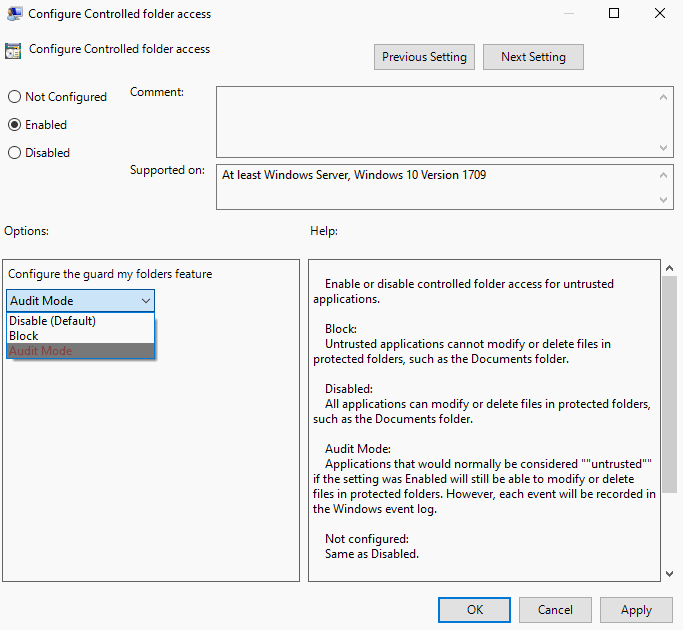Click Comment box scroll down arrow
Screen dimensions: 683x630
[663, 148]
